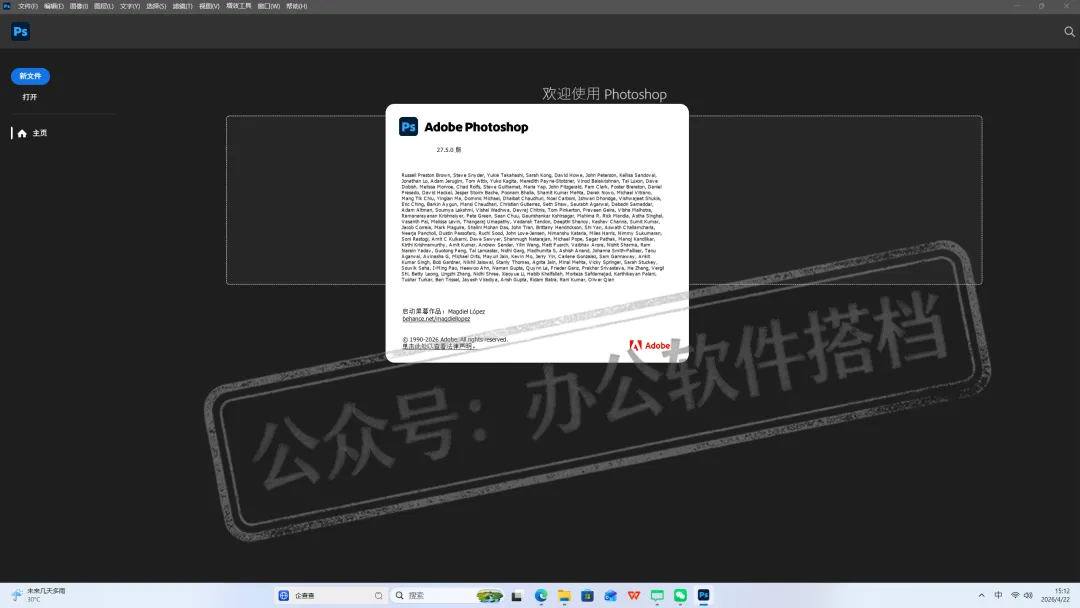Image resolution: width=1080 pixels, height=608 pixels.
Task: Open the 窗口(W) menu
Action: pyautogui.click(x=269, y=6)
